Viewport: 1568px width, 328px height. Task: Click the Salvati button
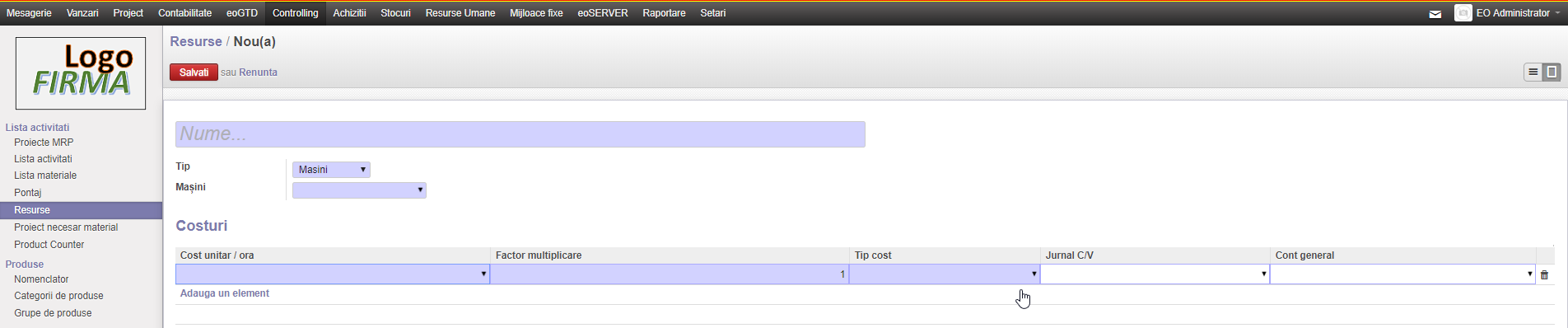tap(194, 73)
